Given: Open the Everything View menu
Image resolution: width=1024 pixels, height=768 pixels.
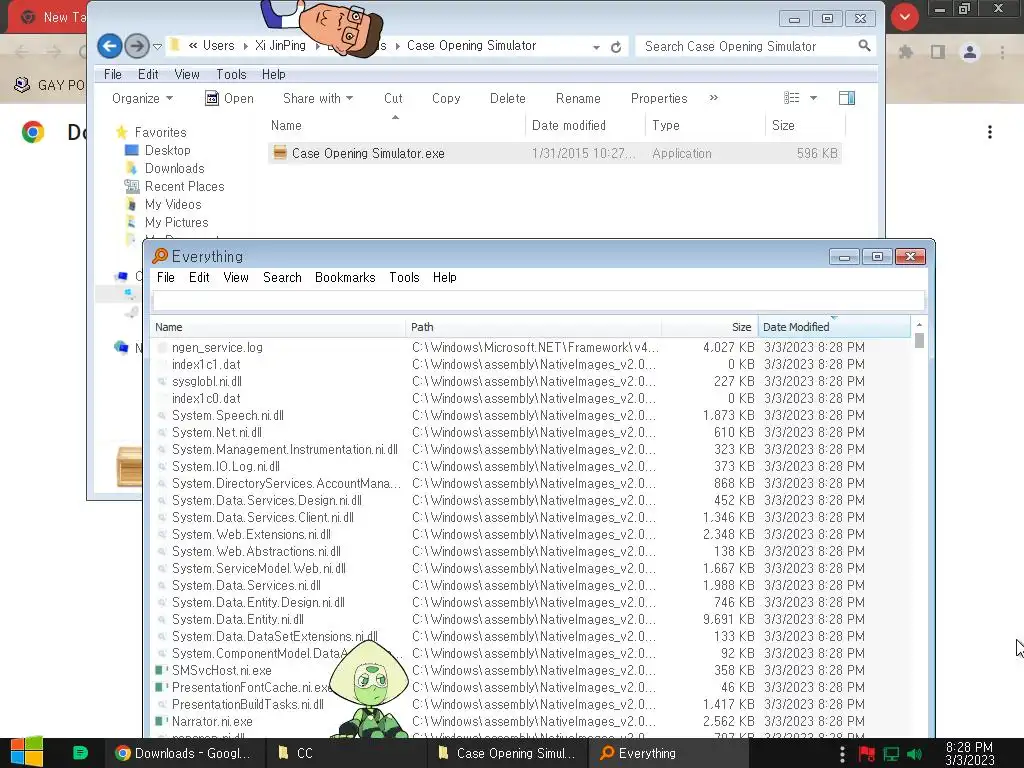Looking at the screenshot, I should pyautogui.click(x=236, y=277).
